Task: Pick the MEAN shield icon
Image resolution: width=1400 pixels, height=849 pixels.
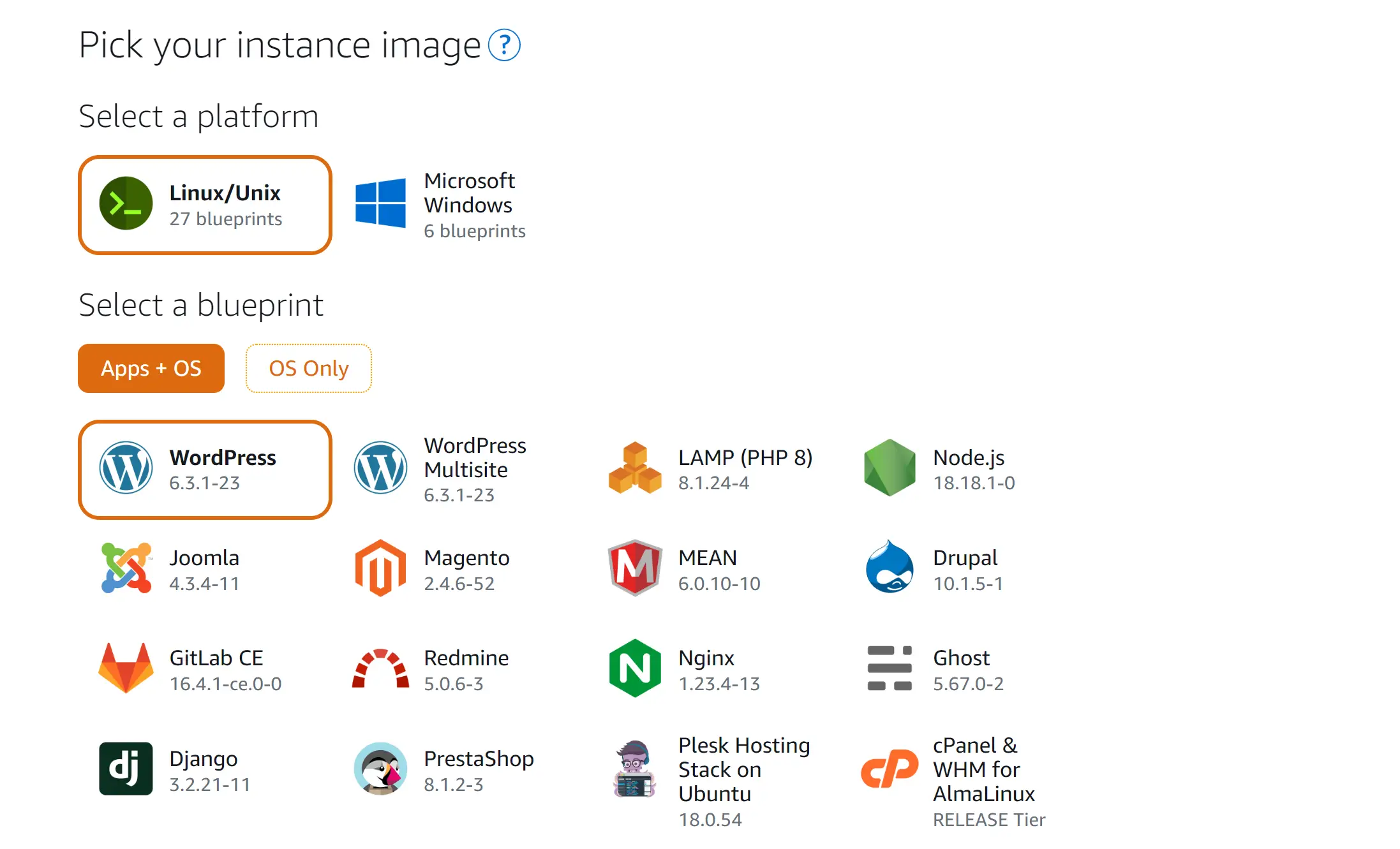Action: [635, 568]
